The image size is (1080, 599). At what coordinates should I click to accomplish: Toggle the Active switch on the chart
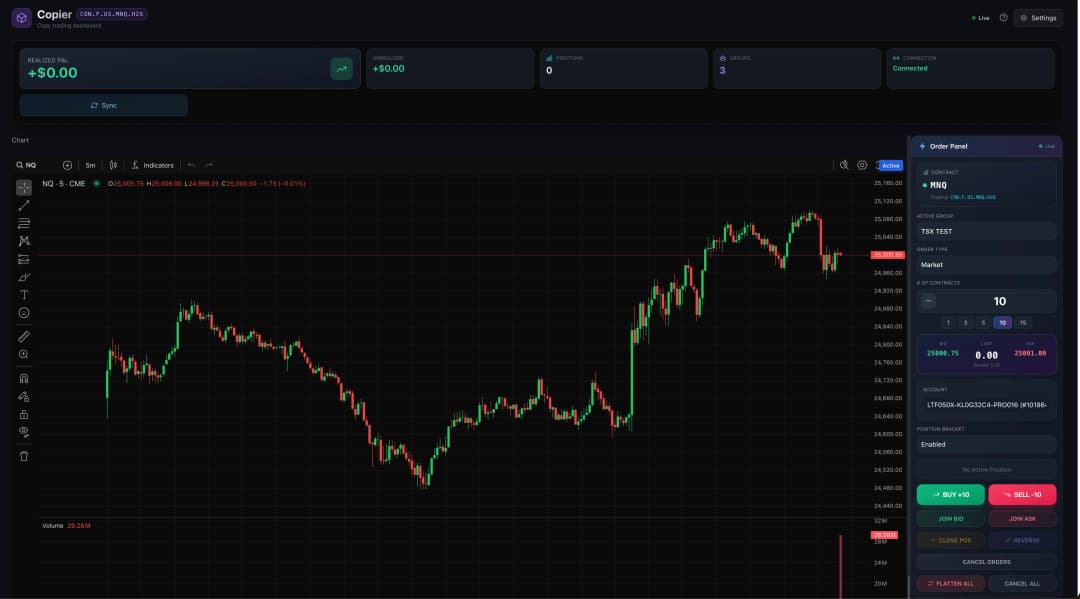pos(889,164)
